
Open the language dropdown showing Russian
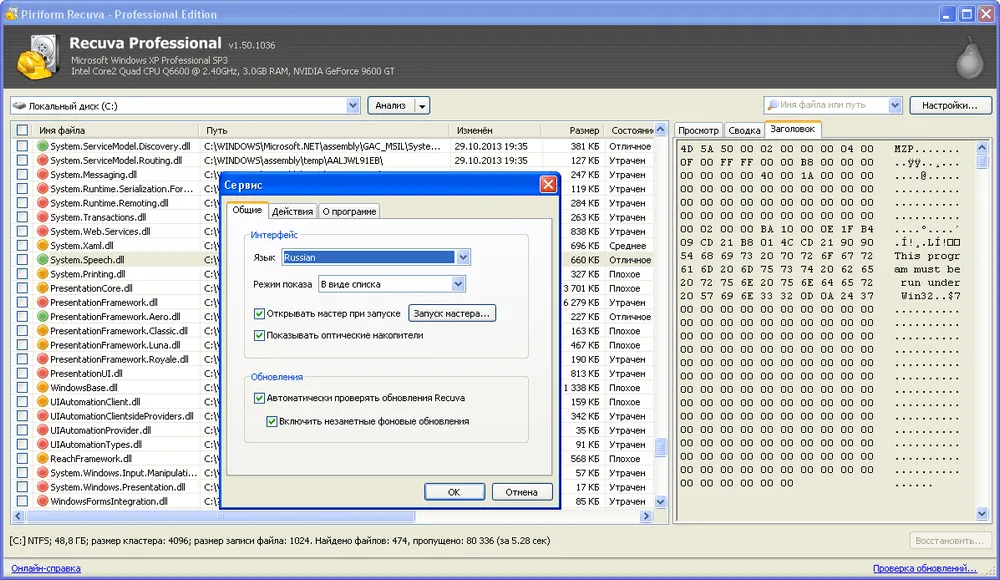click(461, 258)
